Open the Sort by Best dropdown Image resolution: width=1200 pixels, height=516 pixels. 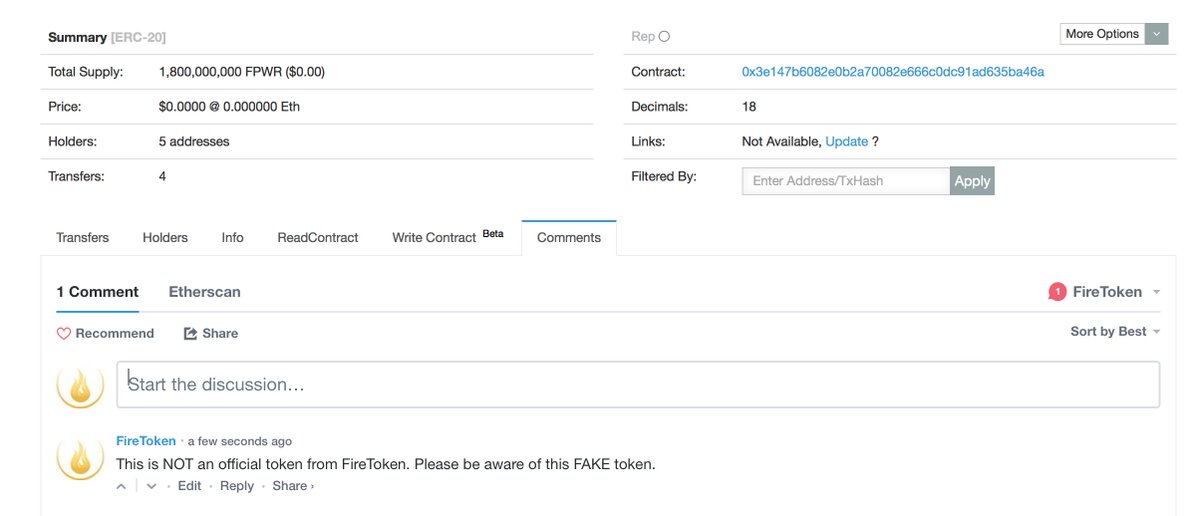(x=1115, y=331)
